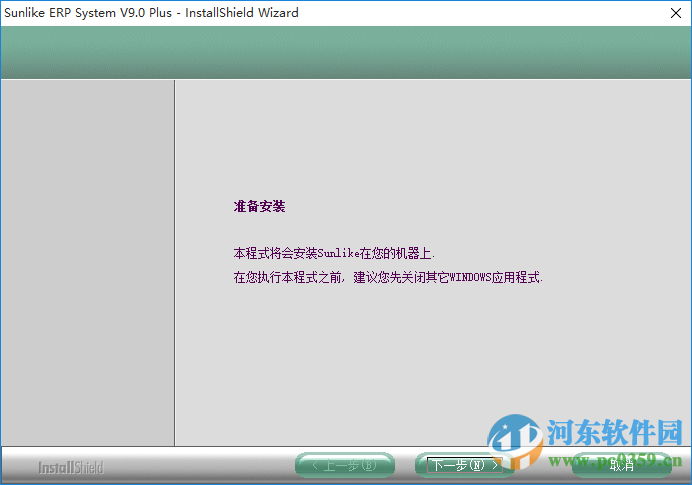Click the 上一步(B) back button
The image size is (692, 485).
click(x=345, y=465)
